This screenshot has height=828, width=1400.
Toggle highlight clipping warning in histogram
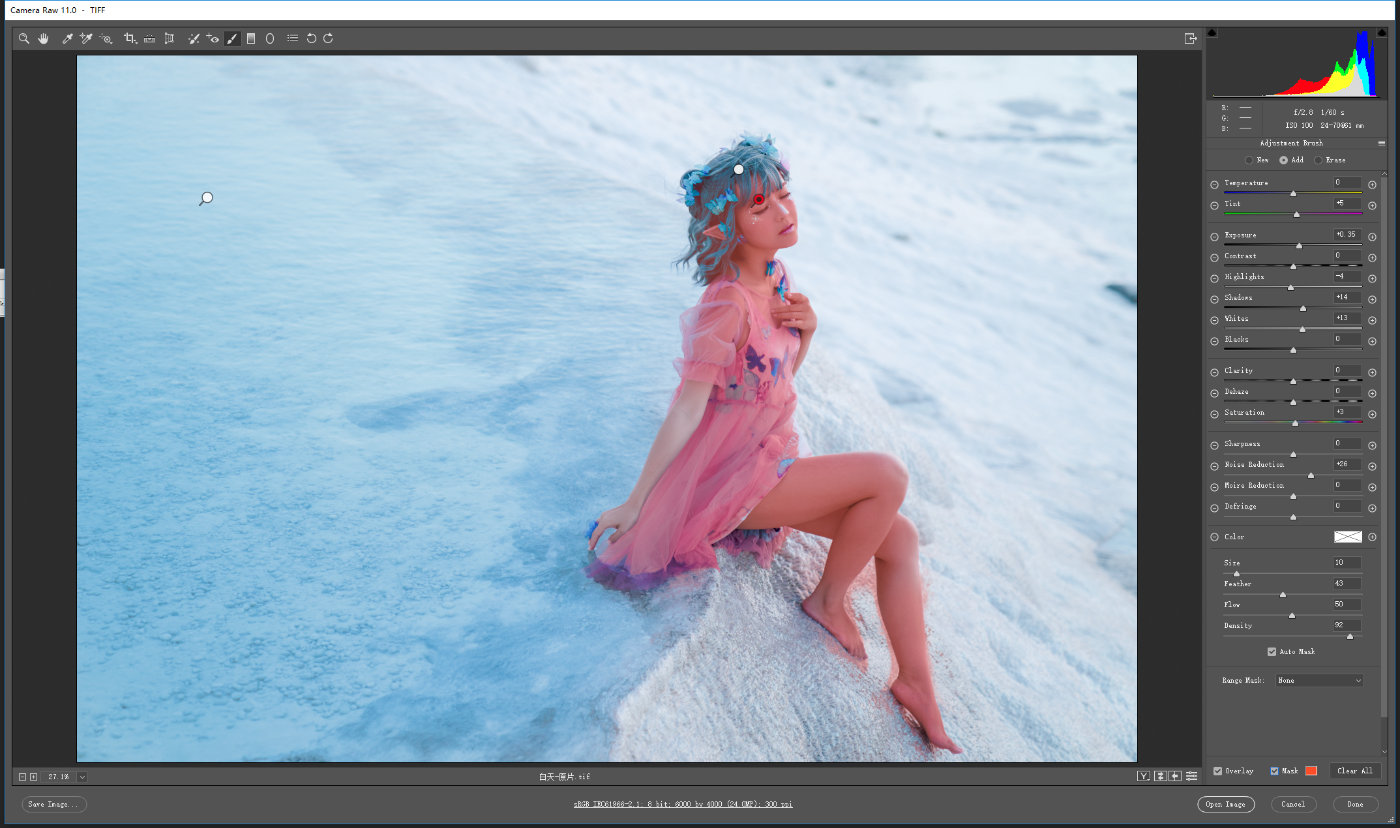1382,32
